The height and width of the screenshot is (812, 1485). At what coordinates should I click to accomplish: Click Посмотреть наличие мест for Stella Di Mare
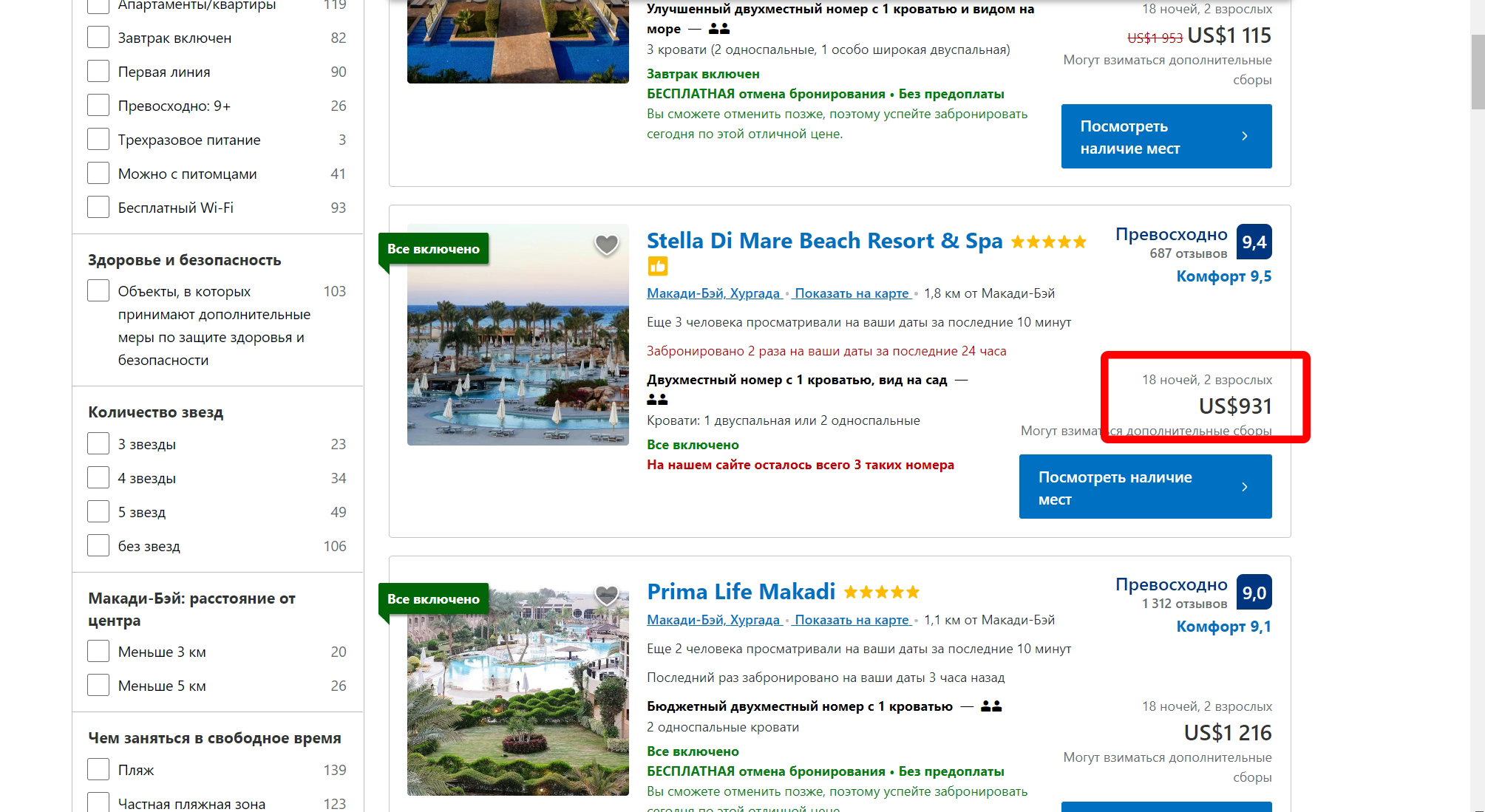tap(1145, 486)
